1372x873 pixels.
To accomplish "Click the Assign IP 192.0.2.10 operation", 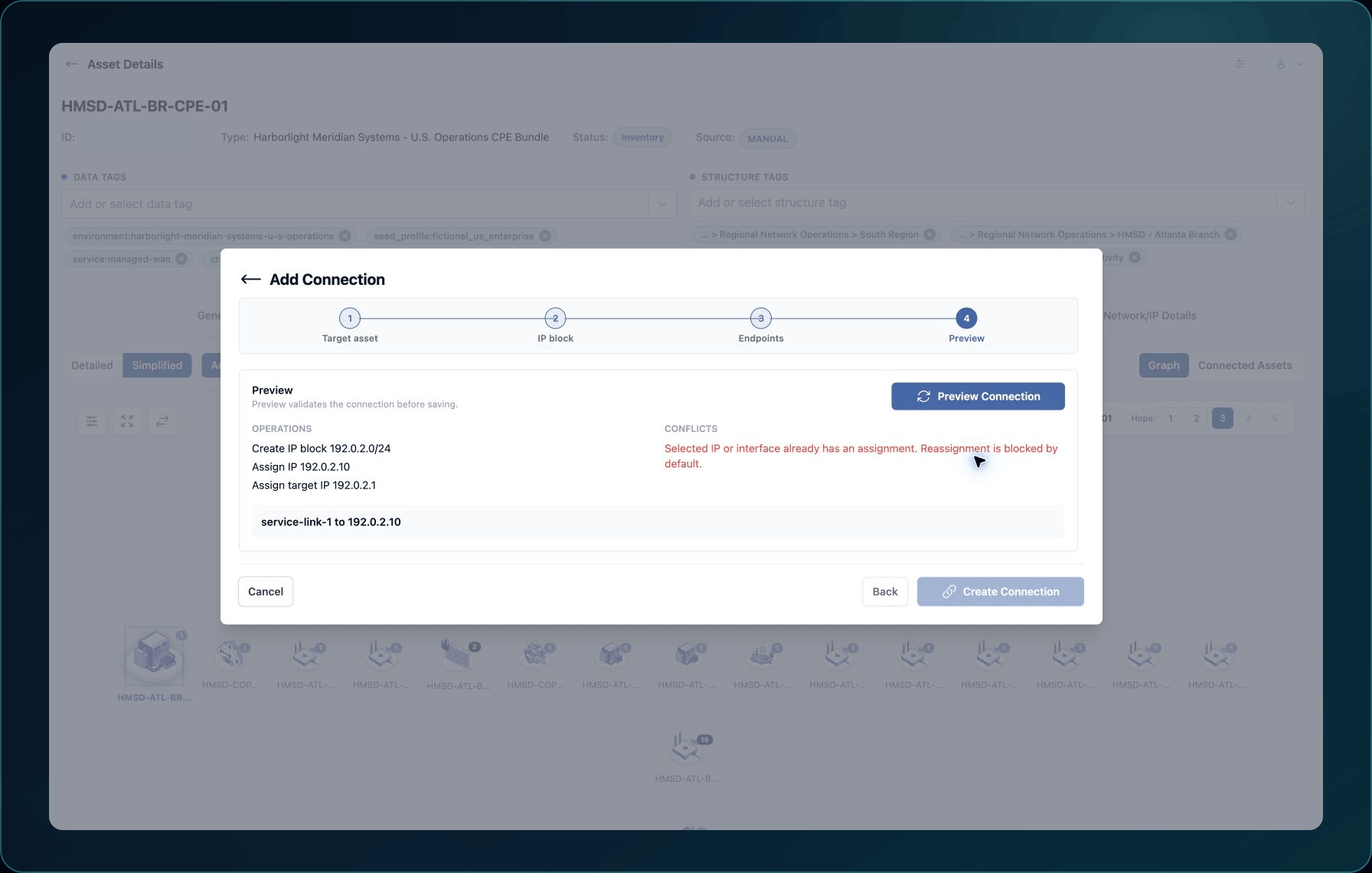I will 301,466.
